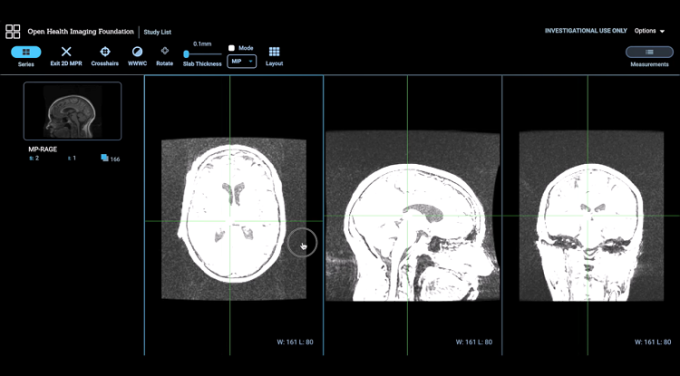Viewport: 680px width, 376px height.
Task: Enable the Mode checkbox
Action: click(x=232, y=48)
